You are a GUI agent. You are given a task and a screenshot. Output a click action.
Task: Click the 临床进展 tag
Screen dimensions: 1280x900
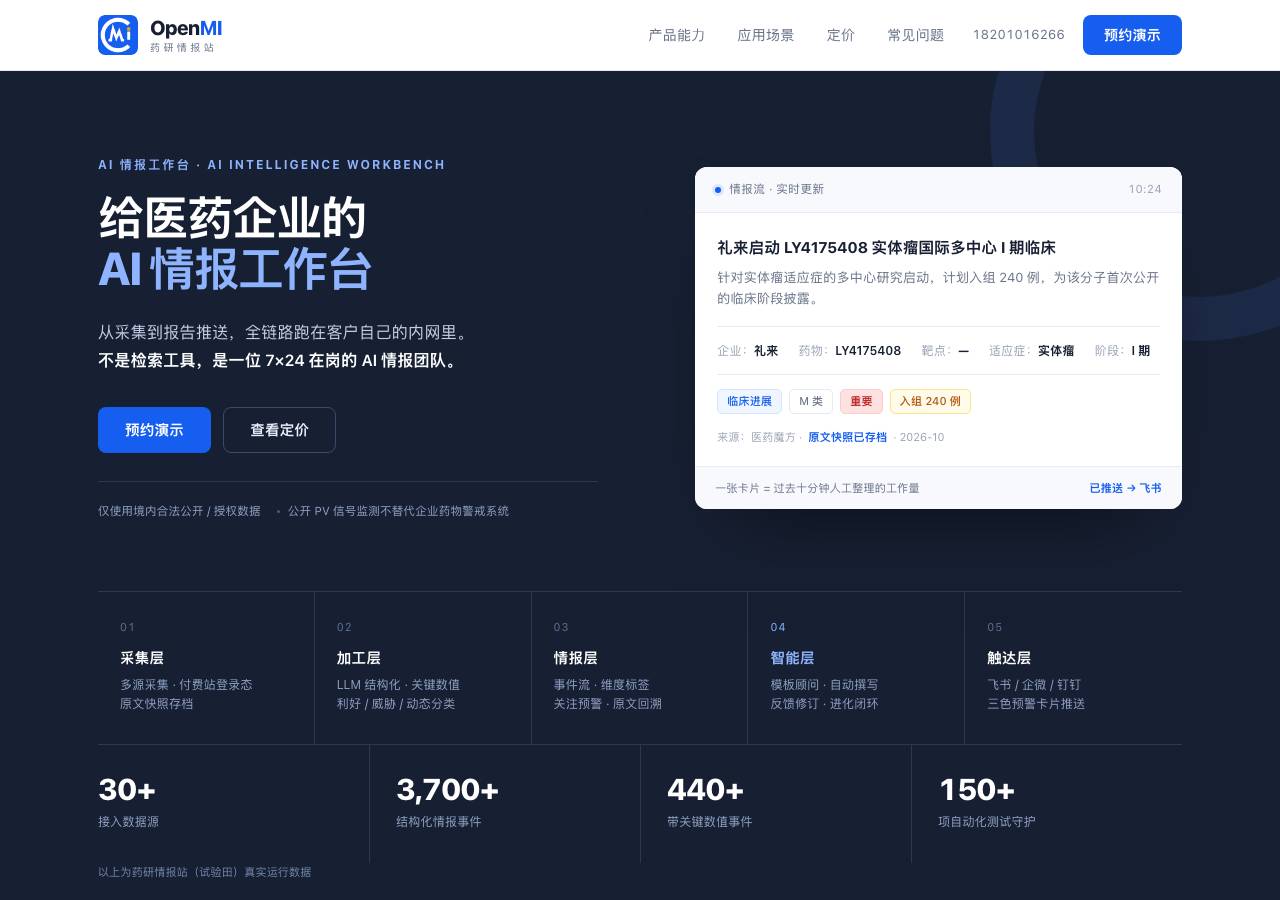(x=749, y=401)
